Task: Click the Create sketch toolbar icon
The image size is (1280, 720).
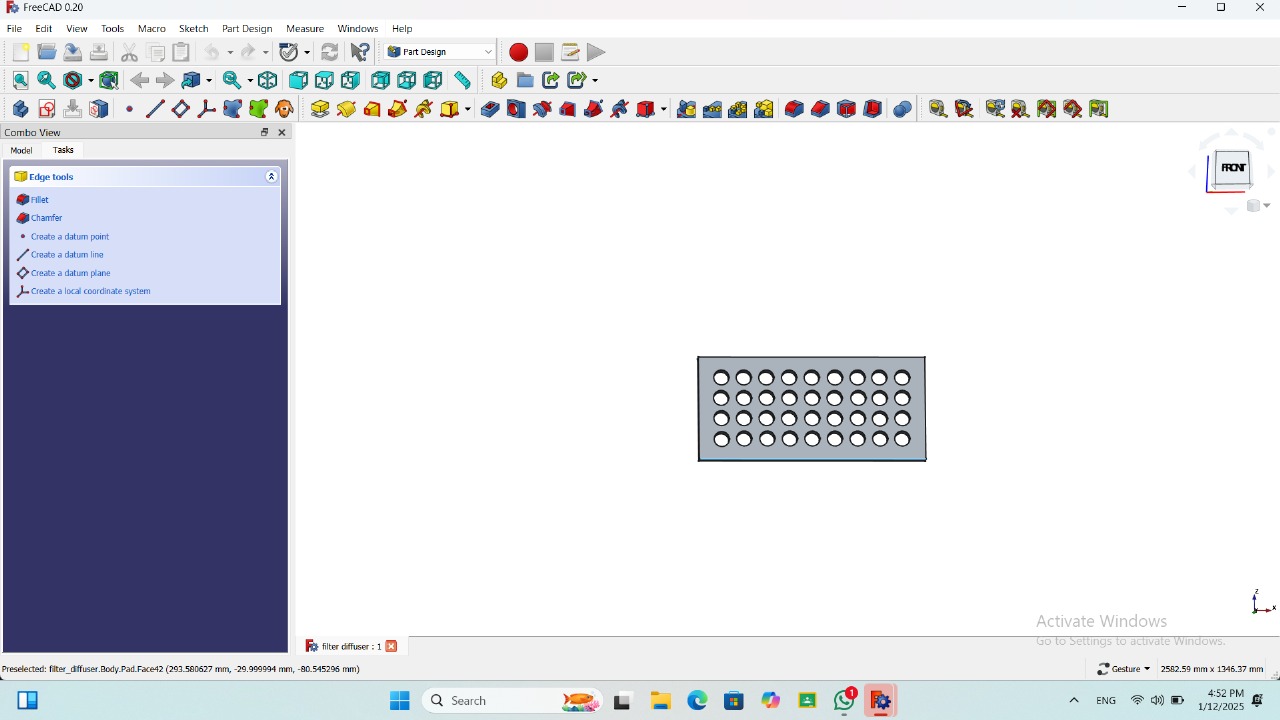Action: (x=46, y=109)
